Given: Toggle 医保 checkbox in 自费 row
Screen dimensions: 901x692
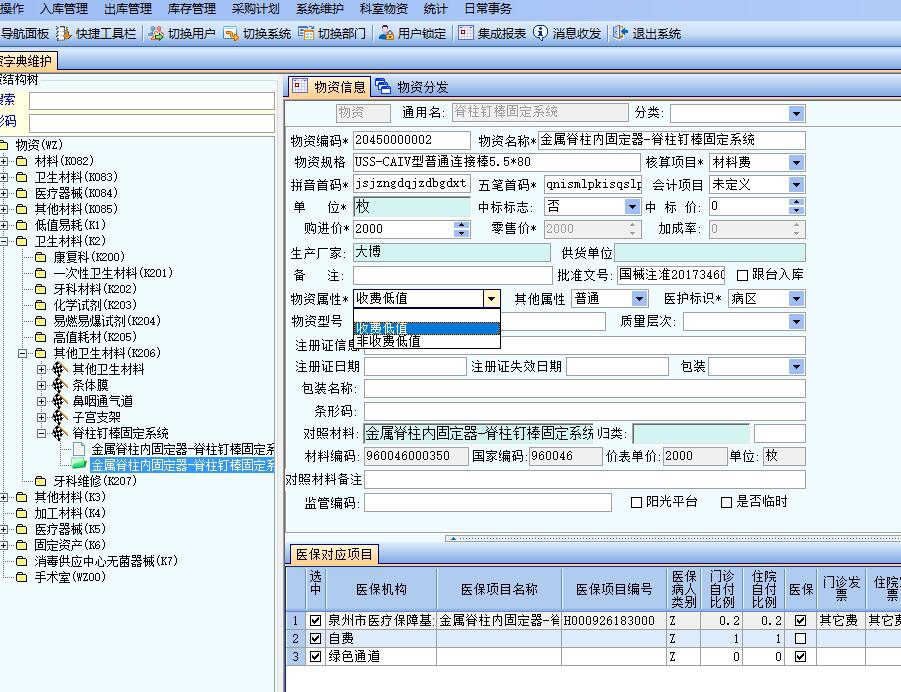Looking at the screenshot, I should coord(800,639).
